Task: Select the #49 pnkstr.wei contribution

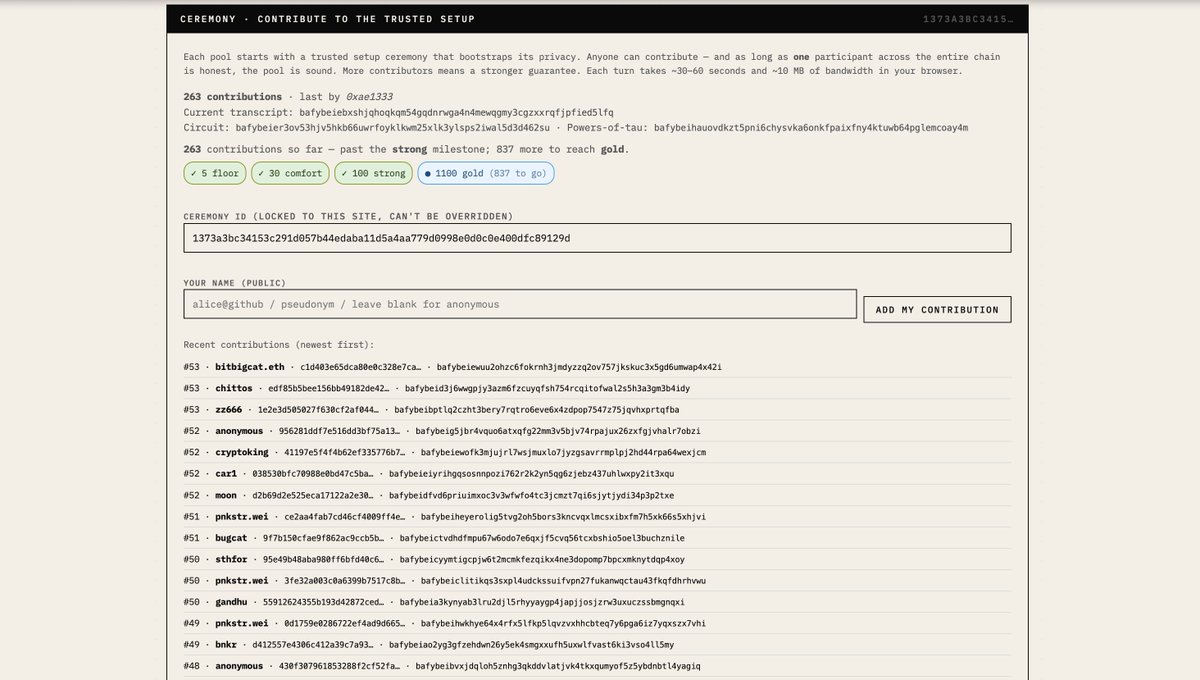Action: pos(597,623)
